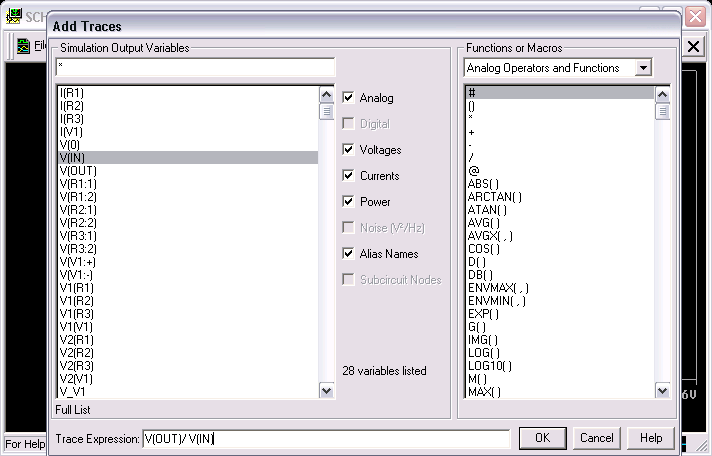Viewport: 712px width, 456px height.
Task: Select ABS( ) function
Action: pos(560,183)
